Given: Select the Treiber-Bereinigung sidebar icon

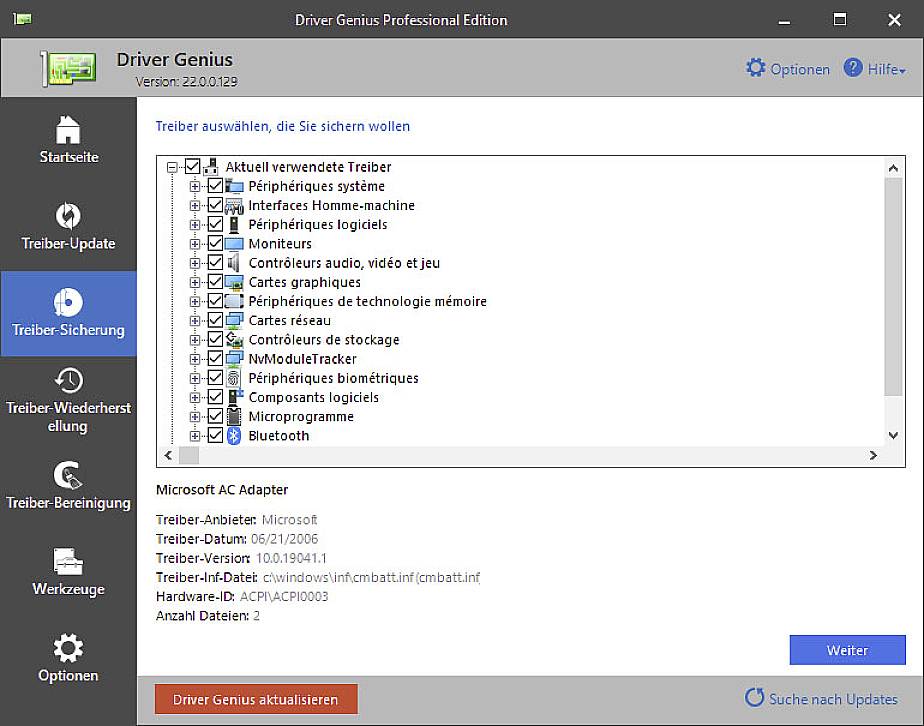Looking at the screenshot, I should coord(68,487).
